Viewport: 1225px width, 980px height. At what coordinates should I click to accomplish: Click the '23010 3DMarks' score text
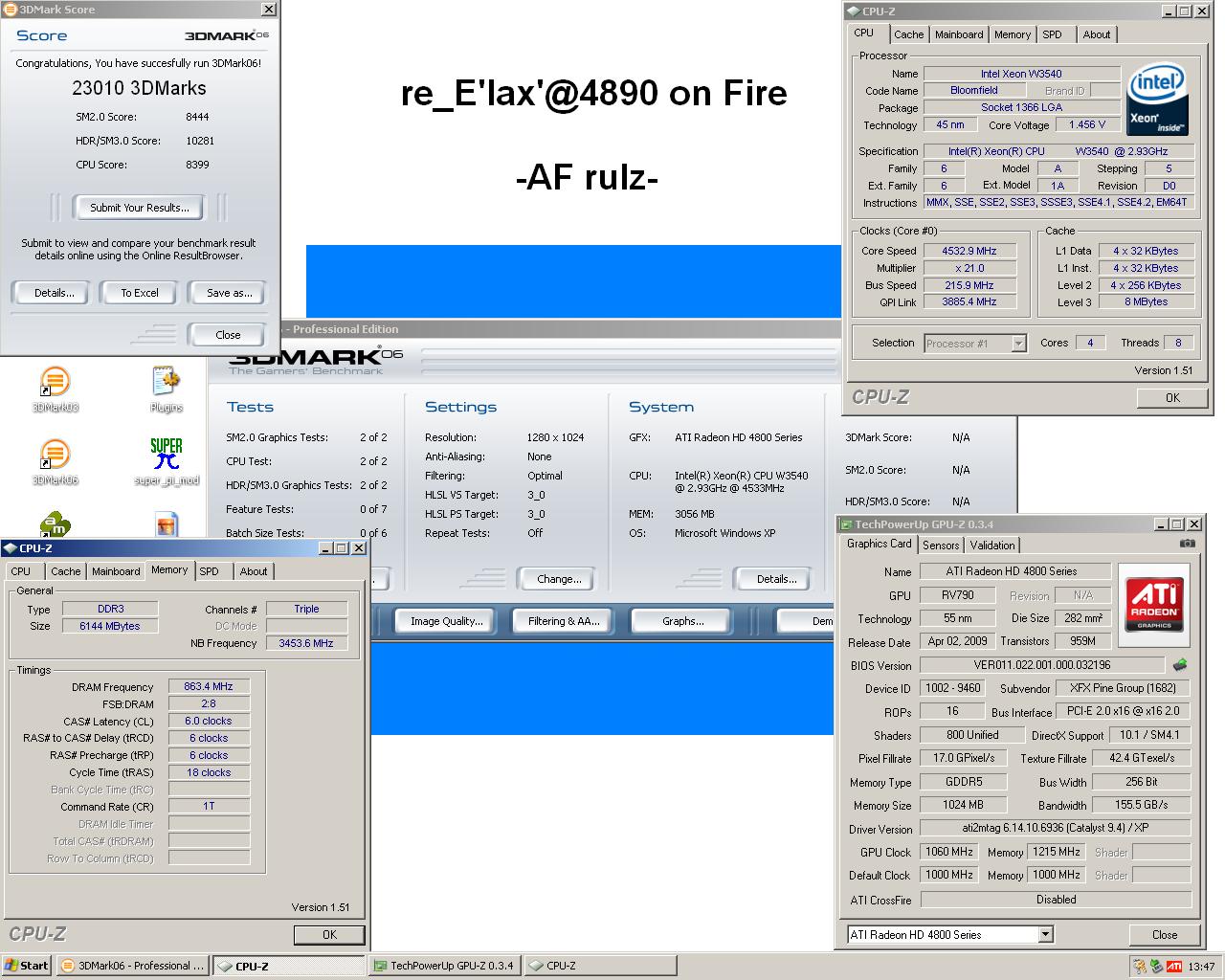[139, 88]
